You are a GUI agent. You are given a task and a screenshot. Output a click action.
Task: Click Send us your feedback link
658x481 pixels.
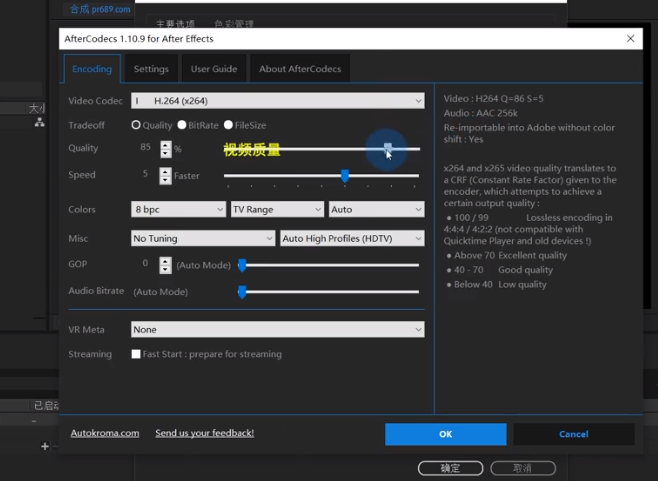pos(205,433)
